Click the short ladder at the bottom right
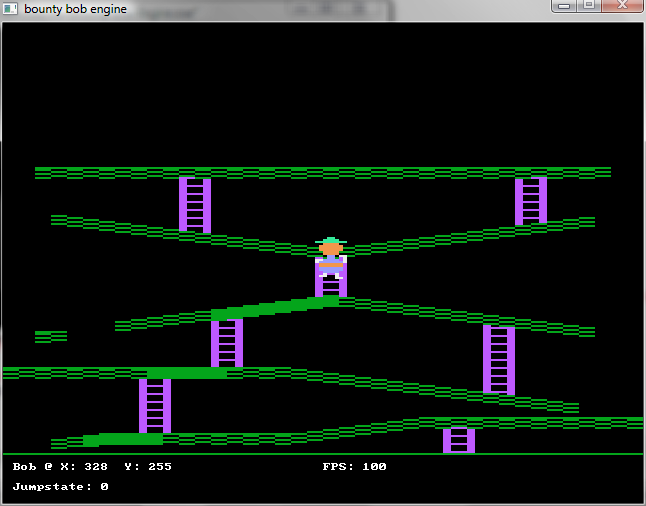The width and height of the screenshot is (646, 506). click(x=459, y=440)
